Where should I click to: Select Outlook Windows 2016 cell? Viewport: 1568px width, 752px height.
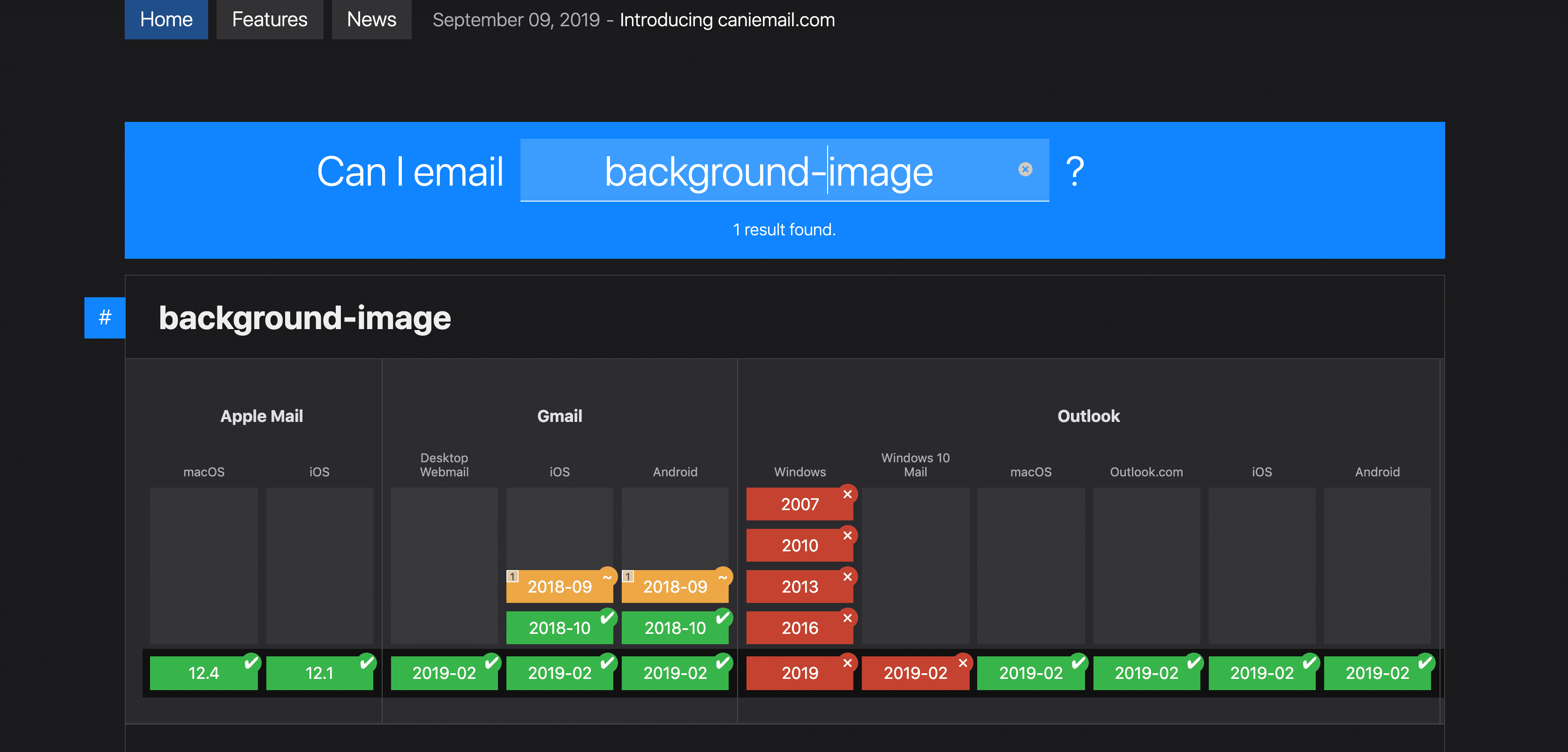(800, 628)
